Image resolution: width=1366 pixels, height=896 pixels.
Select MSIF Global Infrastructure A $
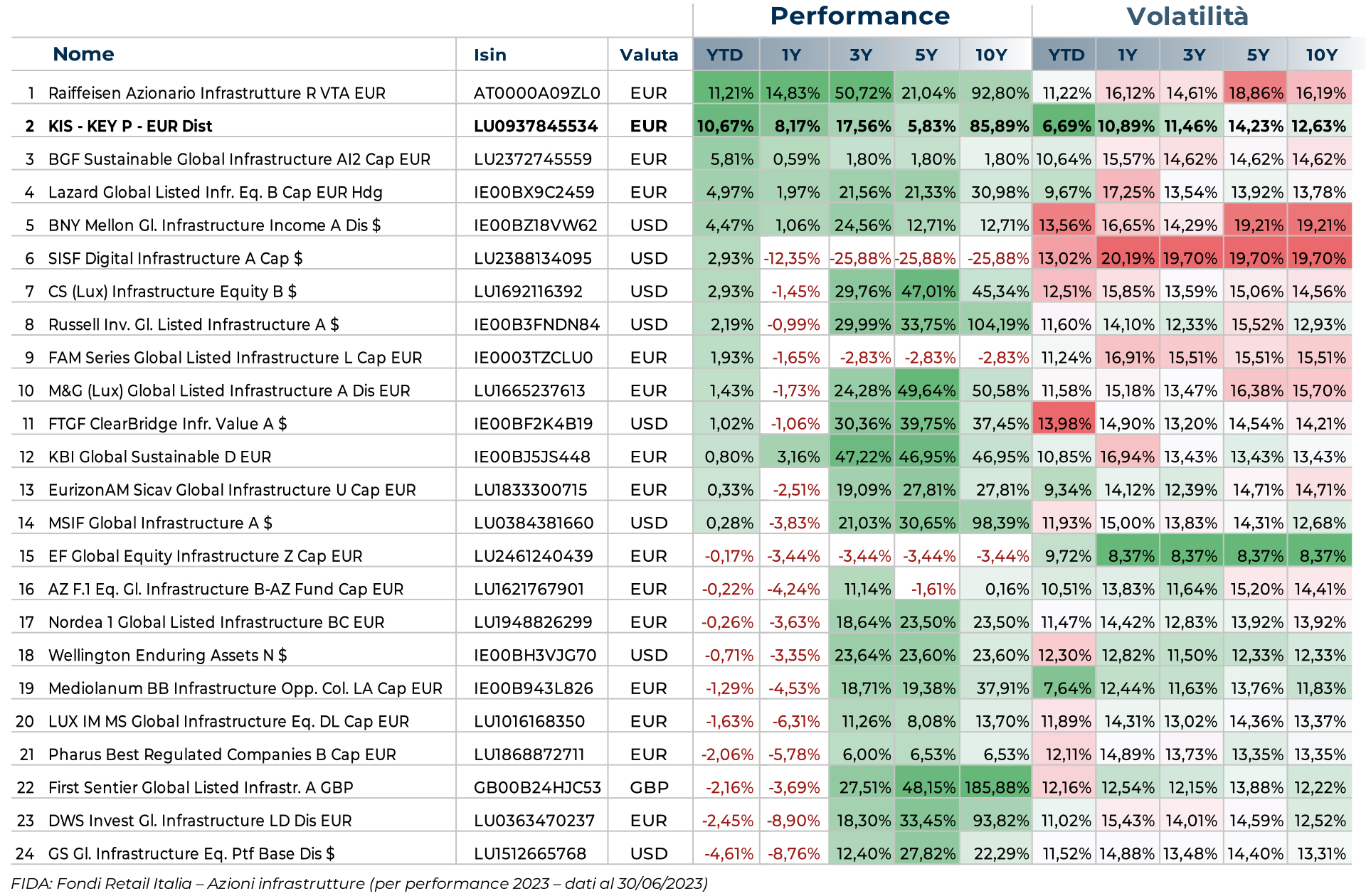pos(160,523)
